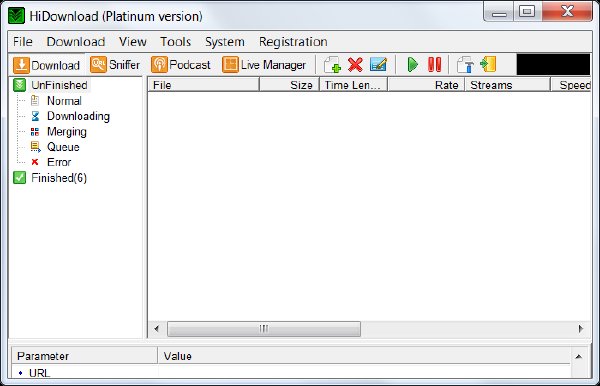Select the Finished(6) category

pos(59,178)
